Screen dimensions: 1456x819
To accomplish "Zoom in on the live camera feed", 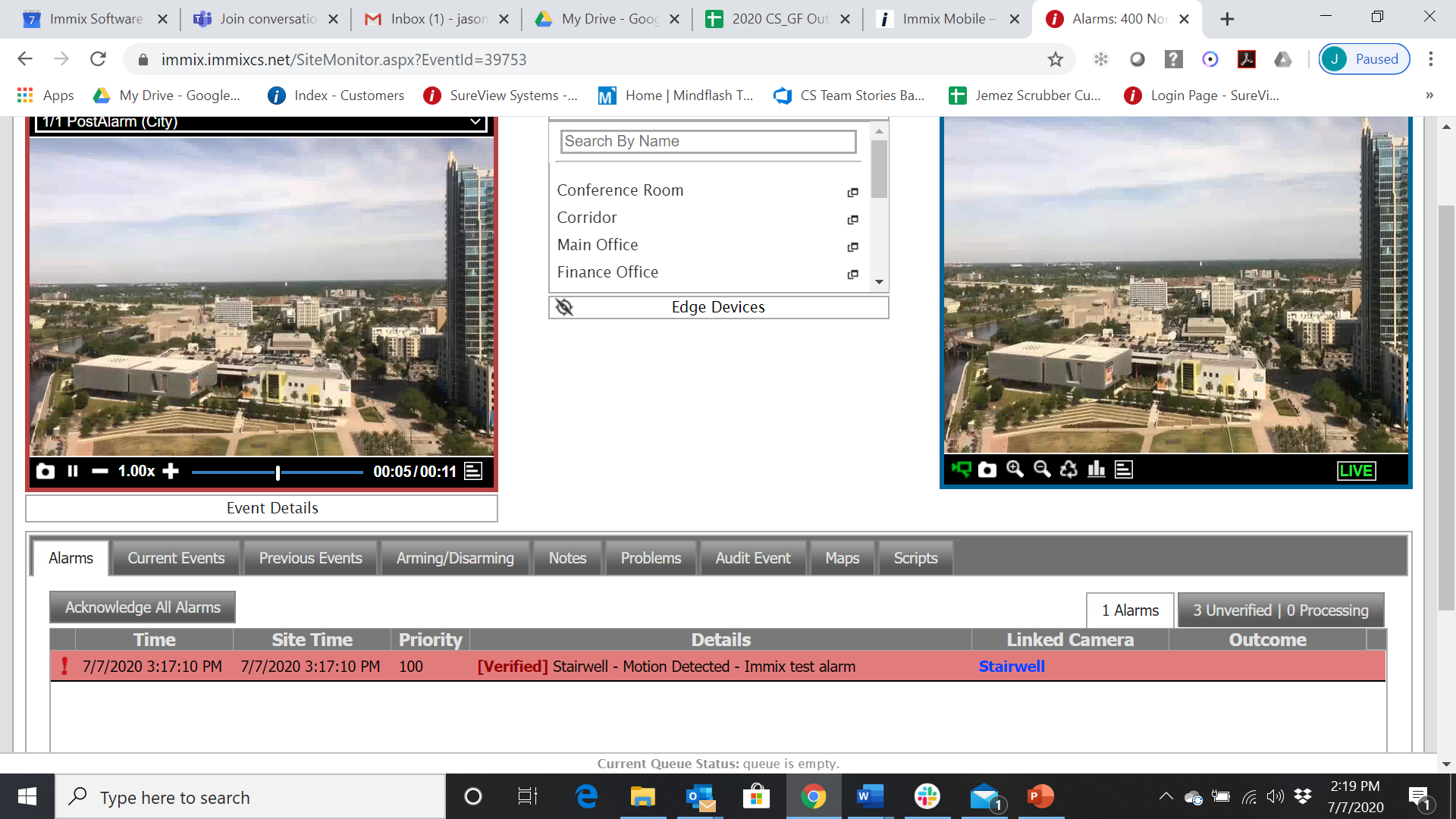I will 1014,470.
